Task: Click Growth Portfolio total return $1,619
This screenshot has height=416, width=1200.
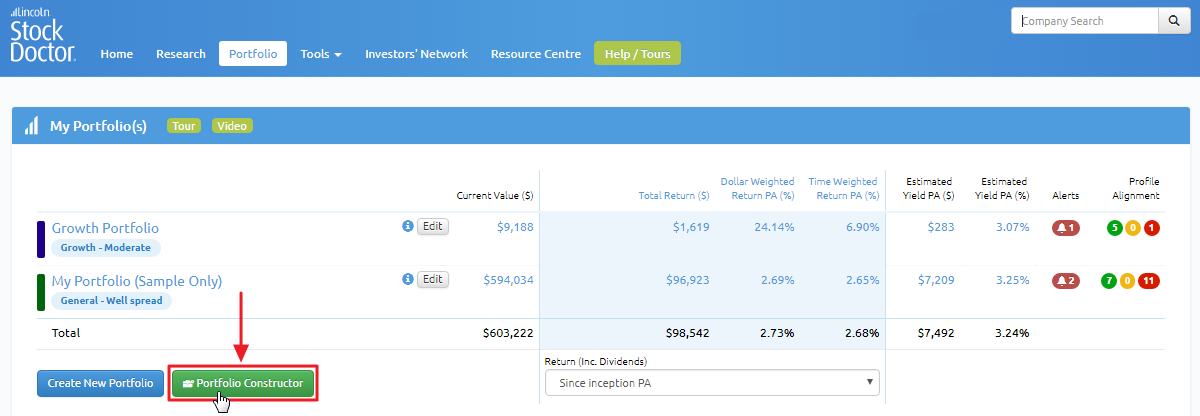Action: point(691,227)
